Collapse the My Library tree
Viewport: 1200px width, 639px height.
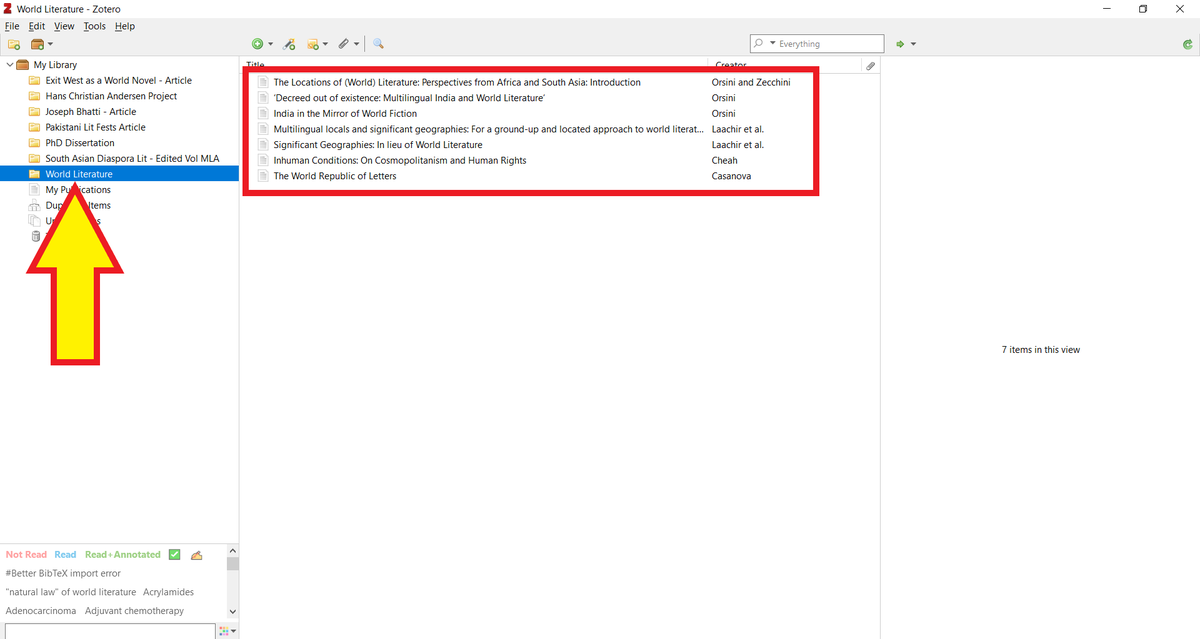click(x=8, y=64)
